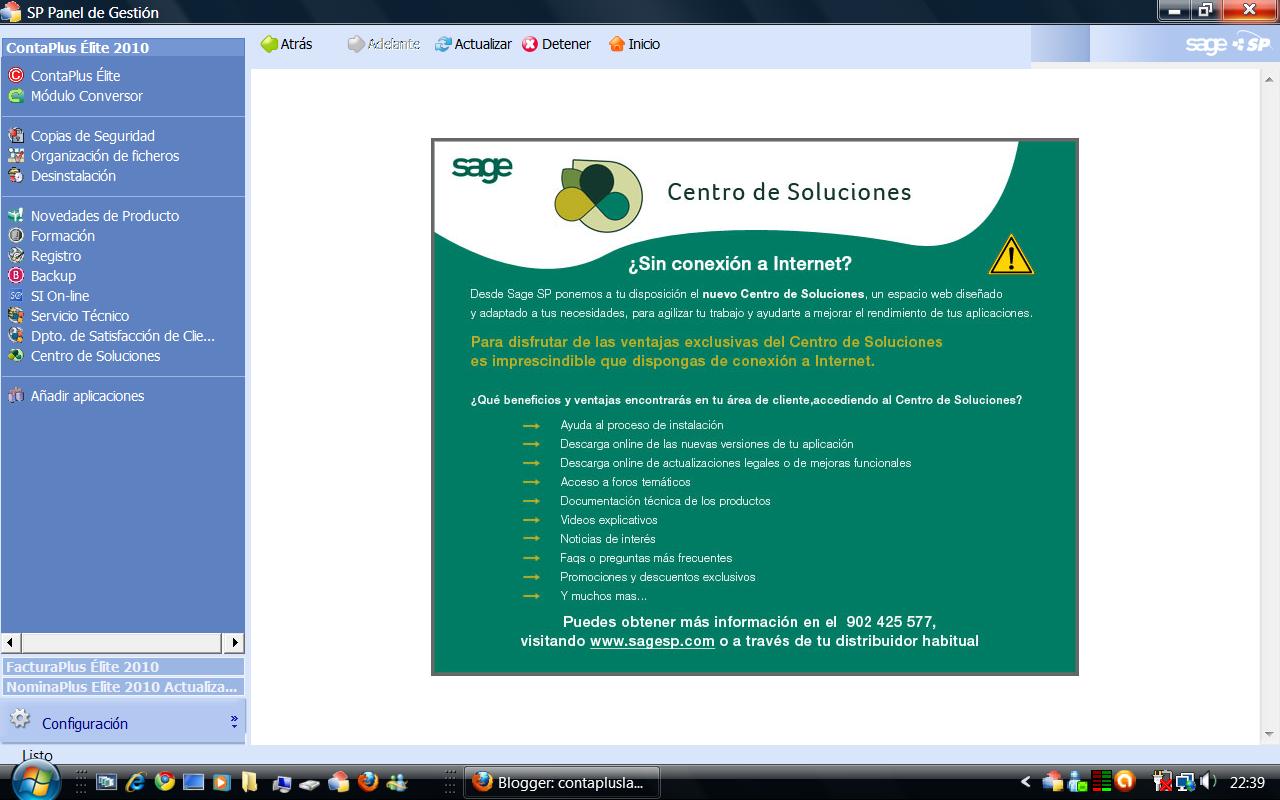This screenshot has height=800, width=1280.
Task: Select Copias de Seguridad
Action: click(x=94, y=135)
